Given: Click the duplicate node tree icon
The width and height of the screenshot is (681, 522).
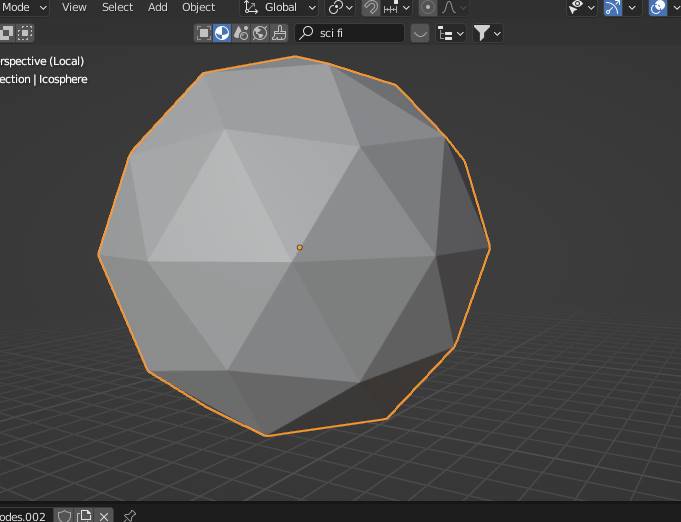Looking at the screenshot, I should point(84,516).
